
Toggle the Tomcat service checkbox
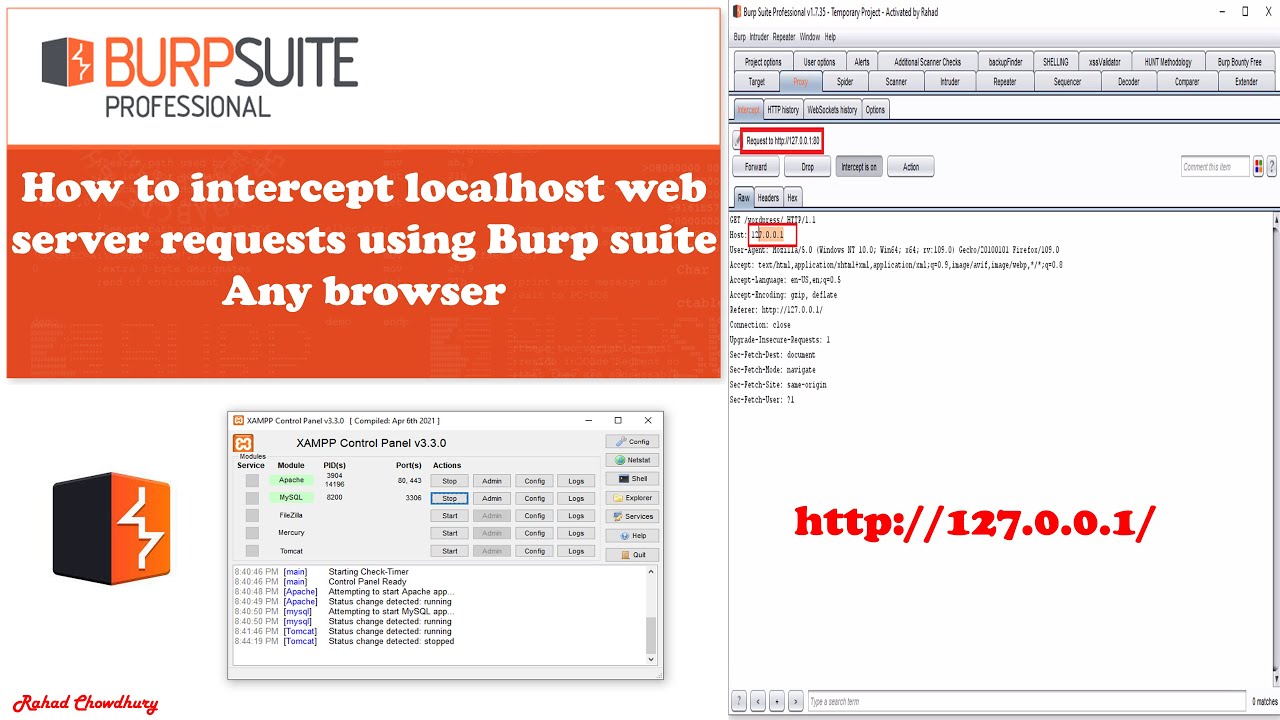[252, 551]
